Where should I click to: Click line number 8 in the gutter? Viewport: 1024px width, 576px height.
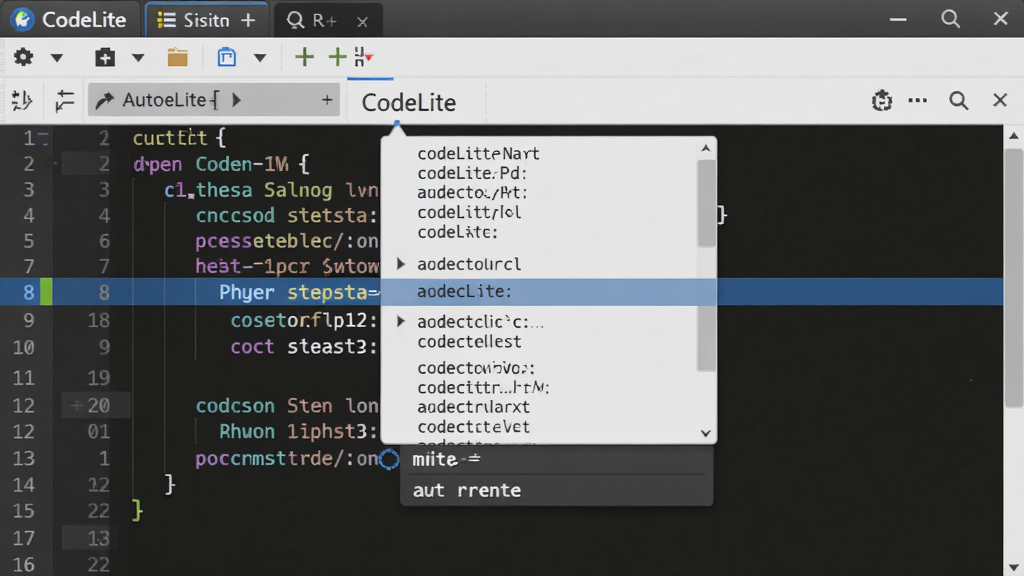click(x=29, y=292)
